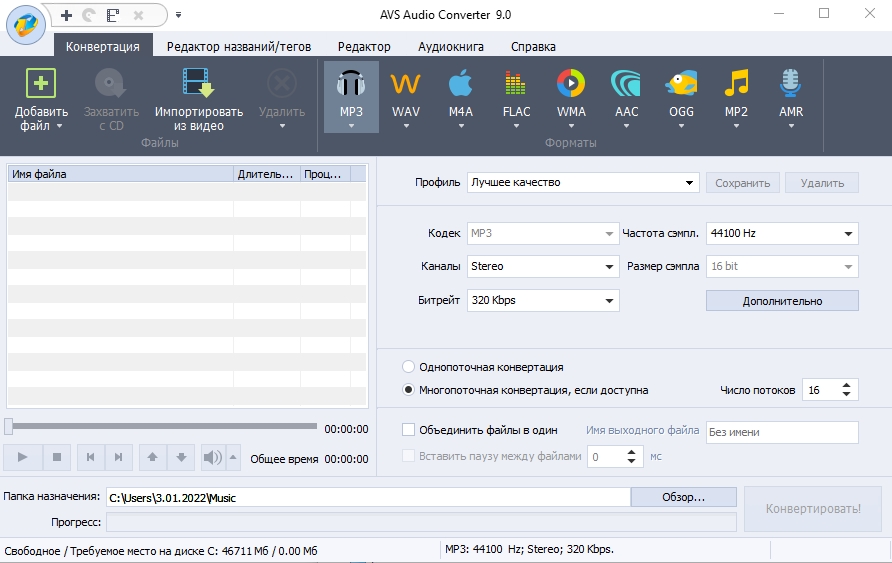
Task: Click the Add File (Добавить файл) icon
Action: coord(41,84)
